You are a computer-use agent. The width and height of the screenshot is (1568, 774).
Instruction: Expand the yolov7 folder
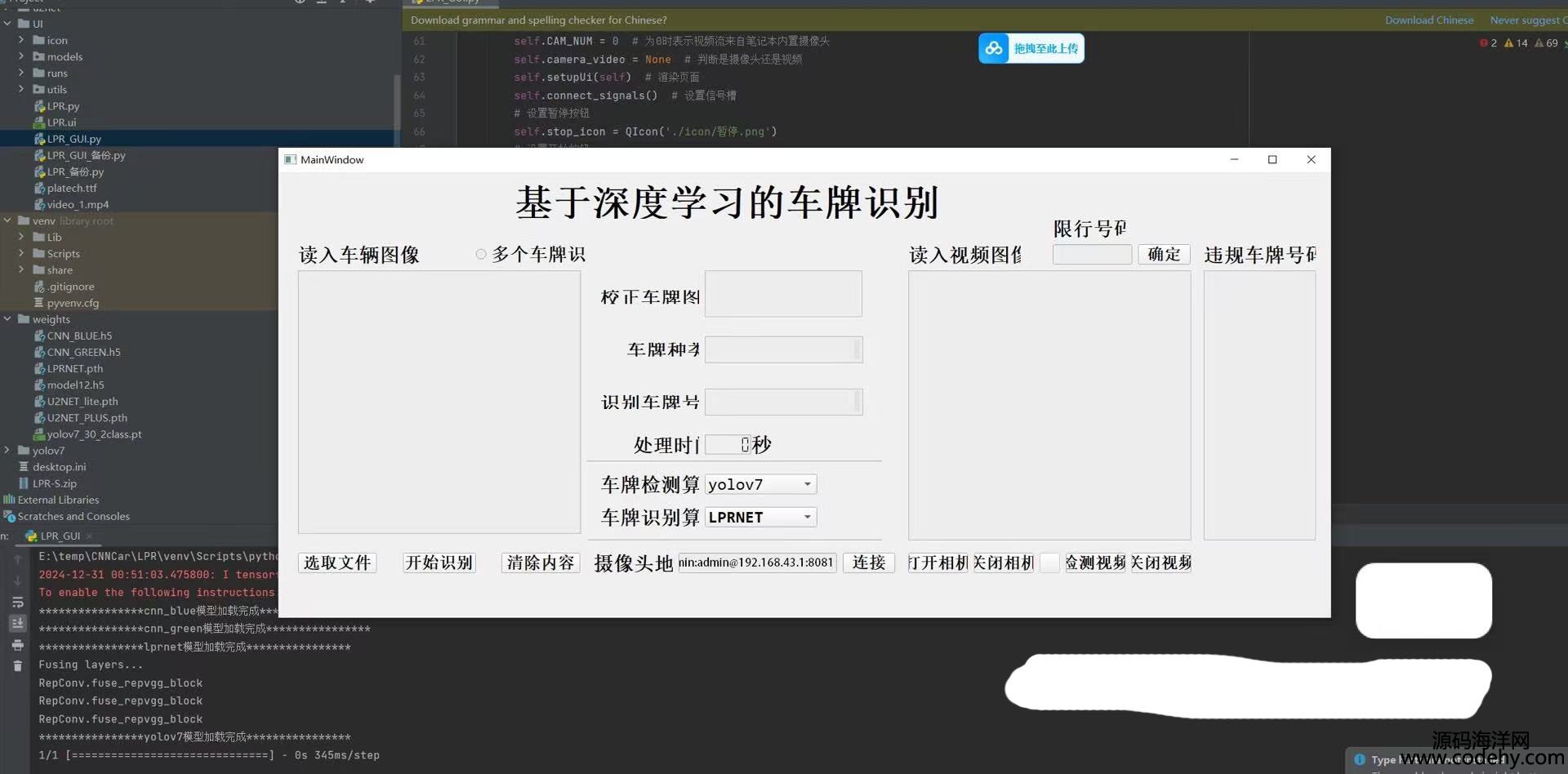pyautogui.click(x=7, y=450)
